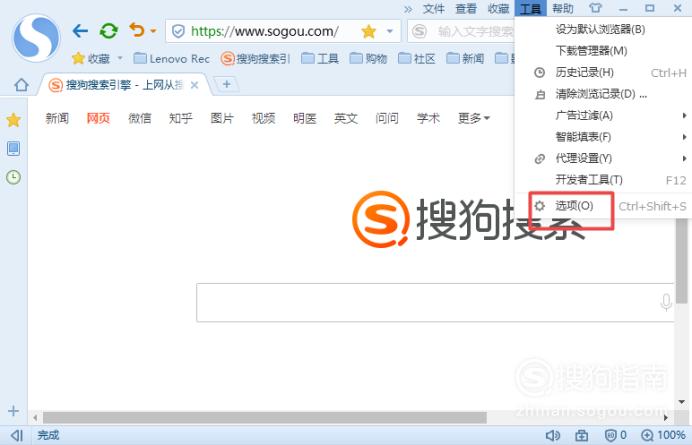Viewport: 692px width, 445px height.
Task: Open the 搜狗搜索引 bookmark
Action: click(255, 58)
